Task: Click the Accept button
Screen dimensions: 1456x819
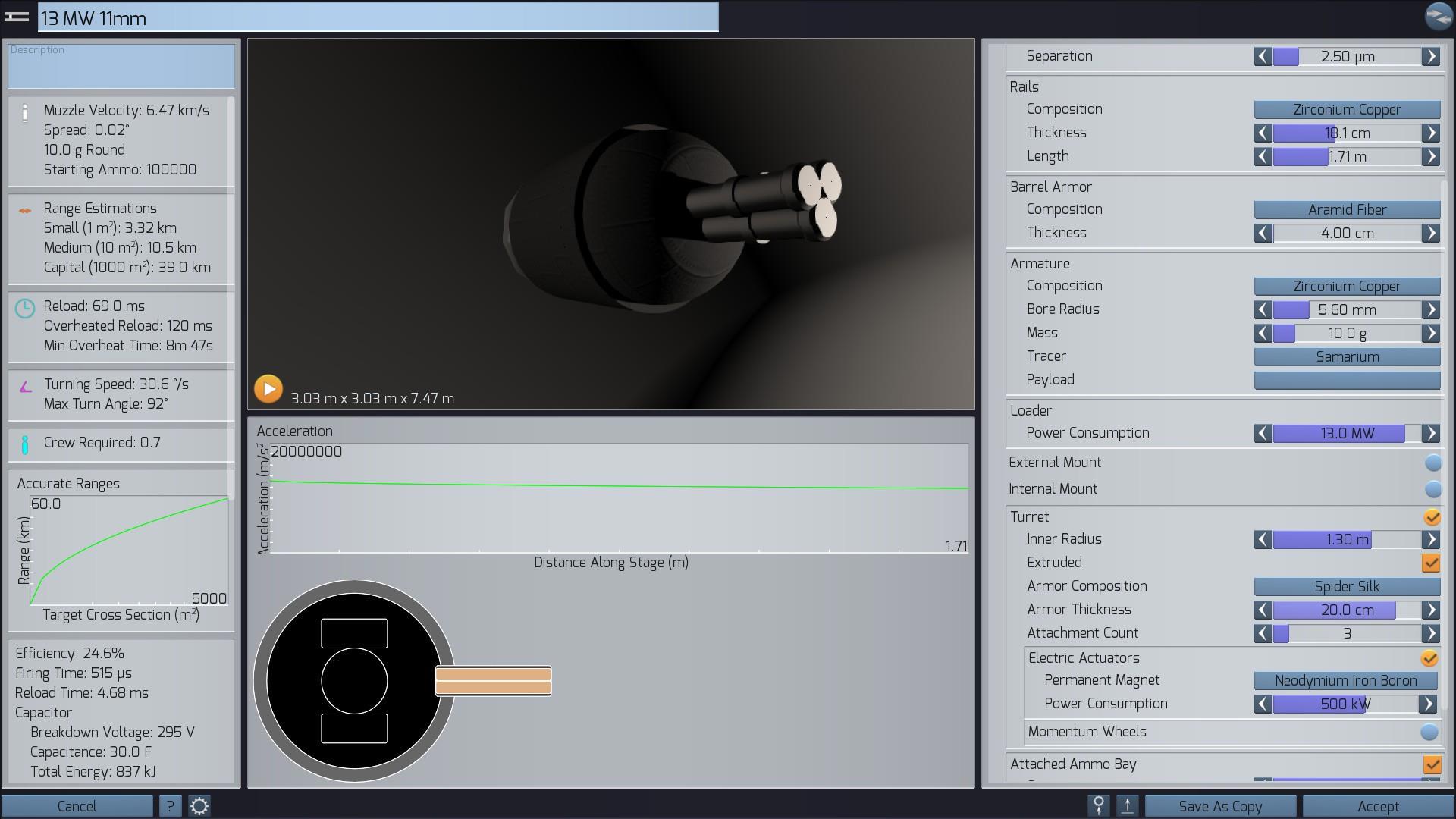Action: click(x=1377, y=806)
